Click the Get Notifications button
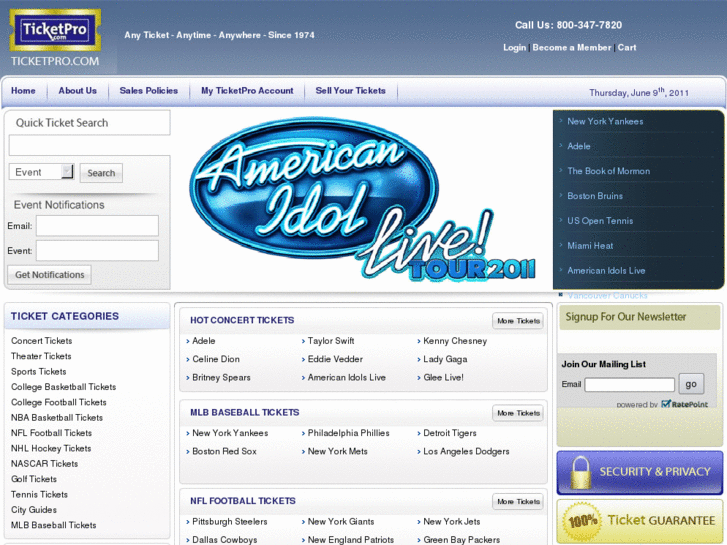The height and width of the screenshot is (545, 727). 50,275
